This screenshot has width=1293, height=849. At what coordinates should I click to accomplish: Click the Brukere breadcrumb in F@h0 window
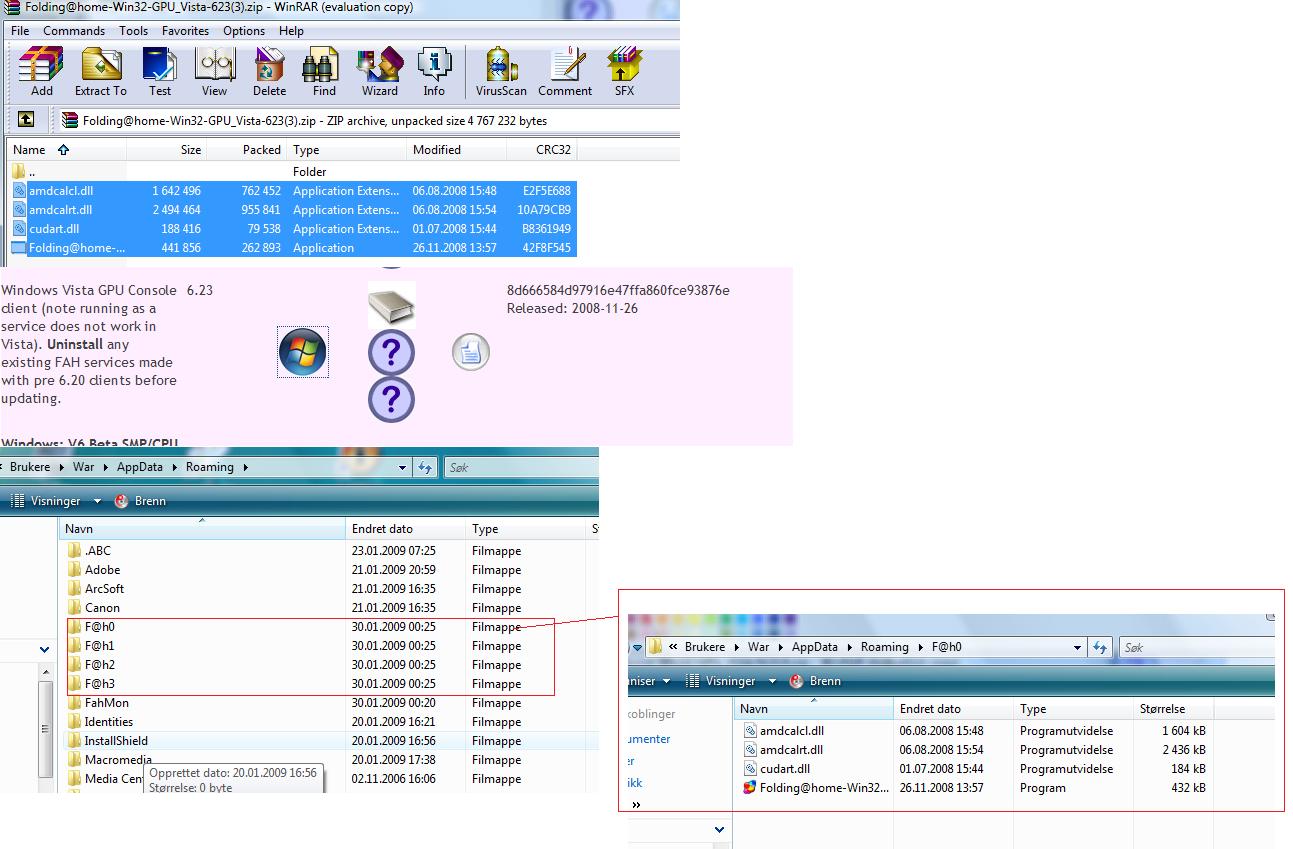pos(705,647)
